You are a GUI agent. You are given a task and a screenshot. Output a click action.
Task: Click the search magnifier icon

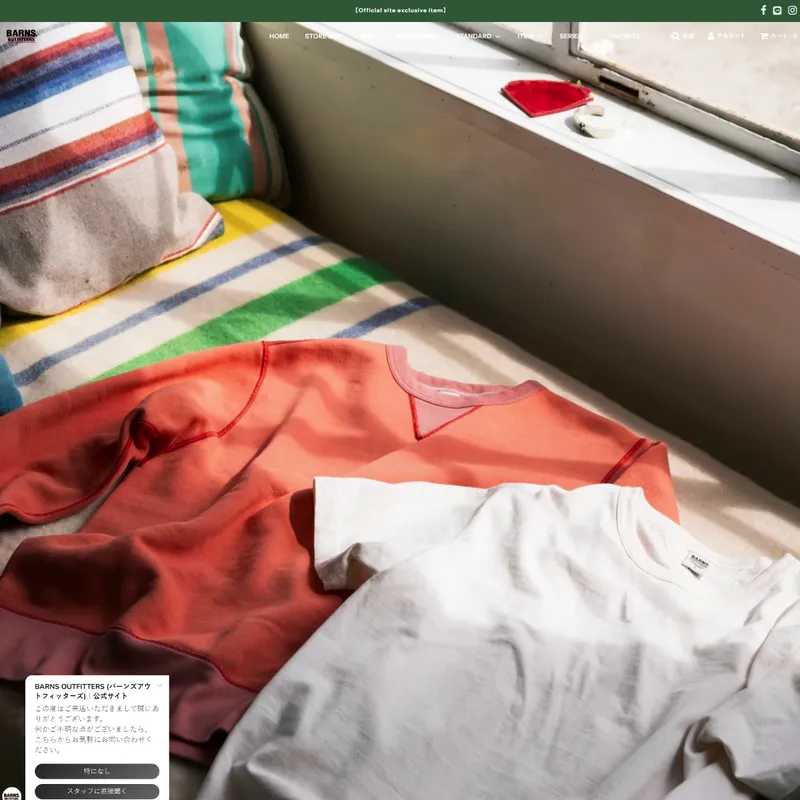[675, 36]
